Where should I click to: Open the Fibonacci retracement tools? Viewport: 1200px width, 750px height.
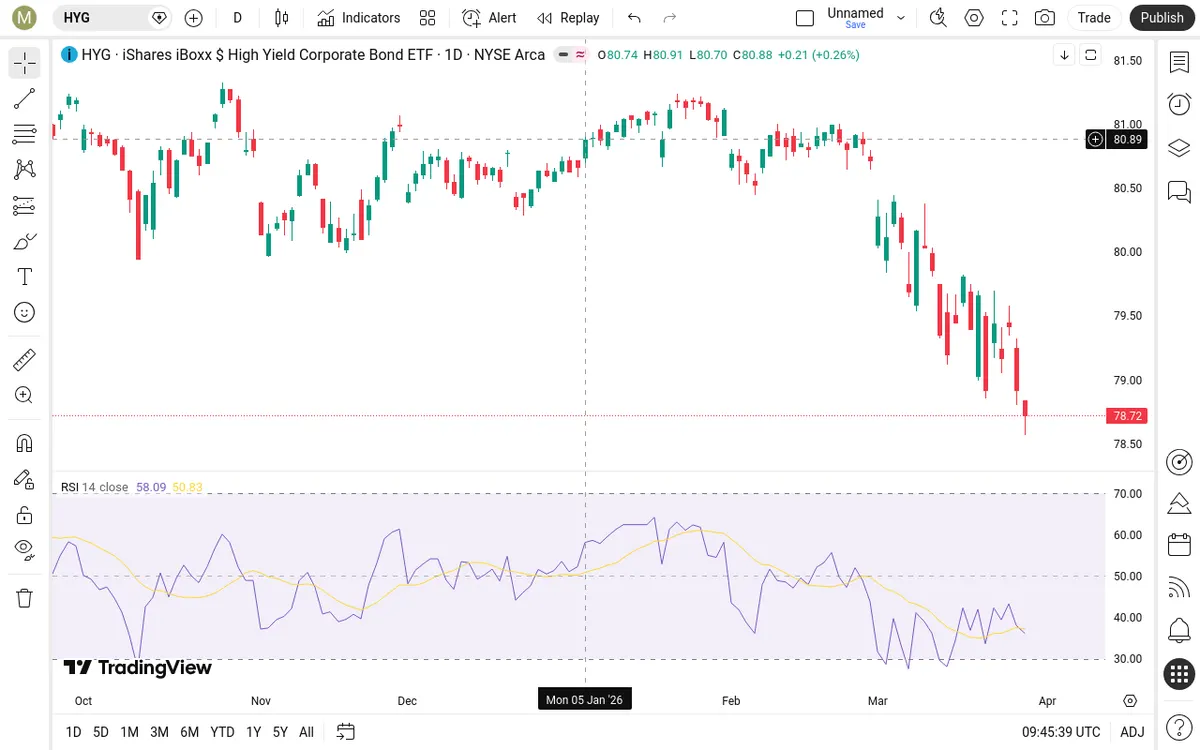click(x=25, y=134)
